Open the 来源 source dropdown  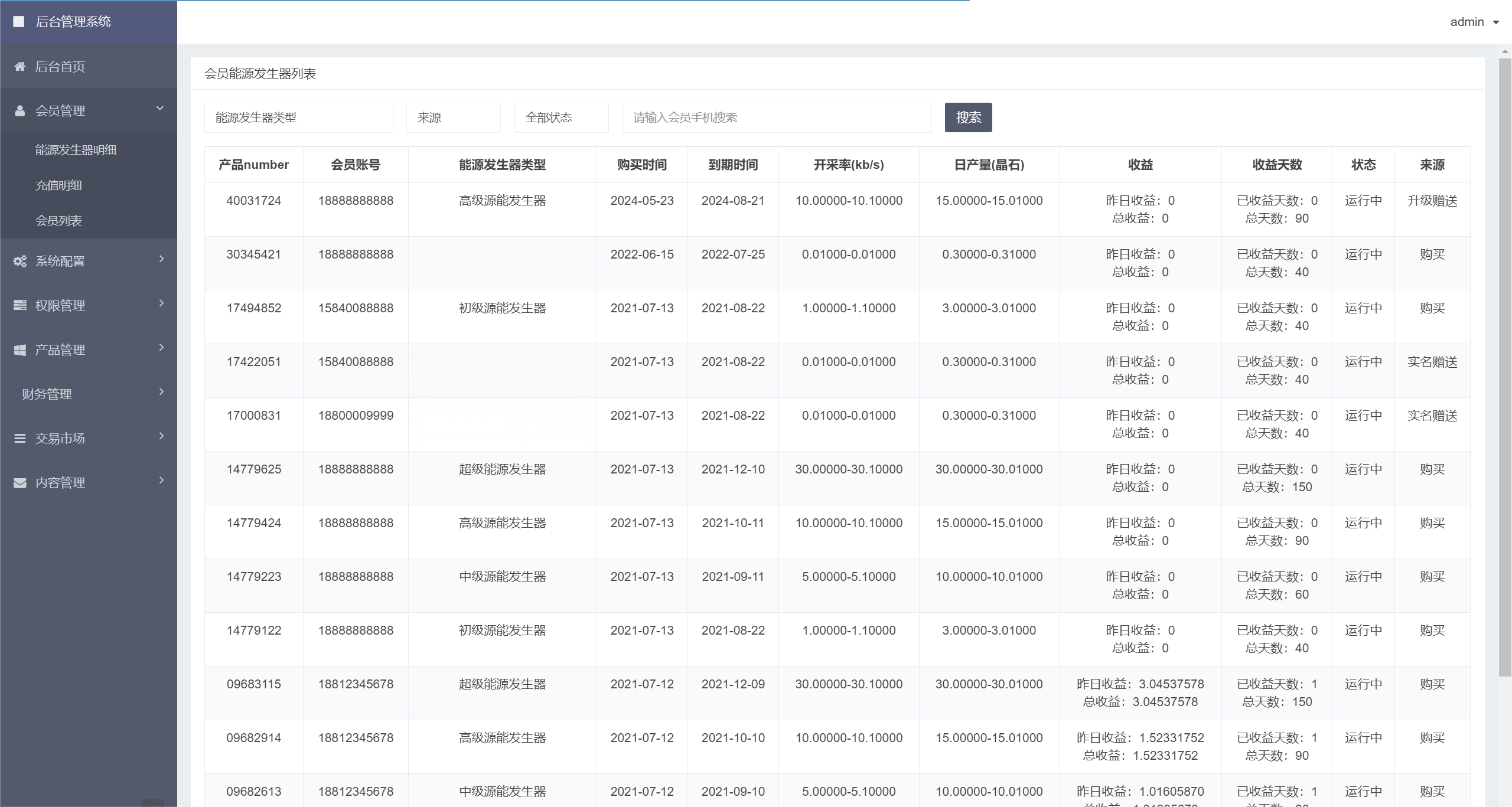[453, 117]
